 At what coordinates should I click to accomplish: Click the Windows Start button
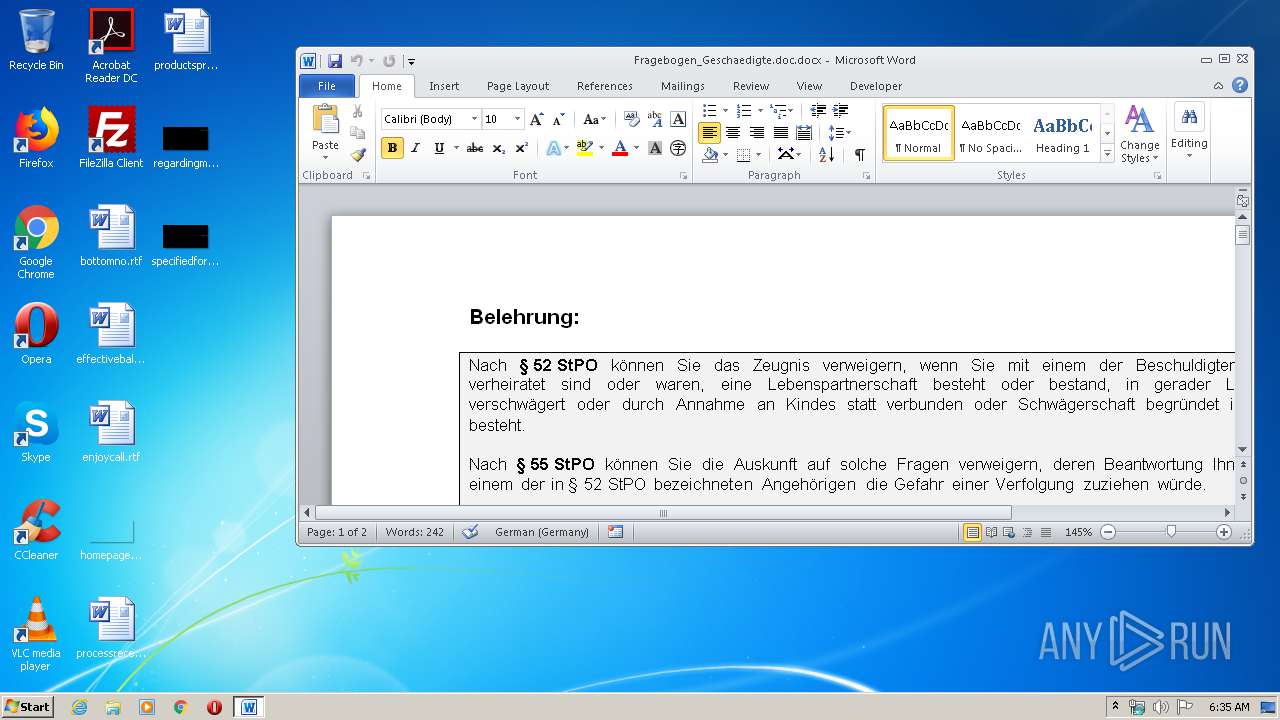[x=28, y=707]
